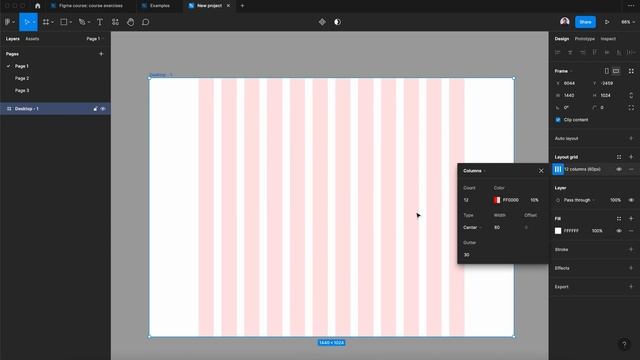Click the user avatar in toolbar
The image size is (640, 360).
[564, 22]
